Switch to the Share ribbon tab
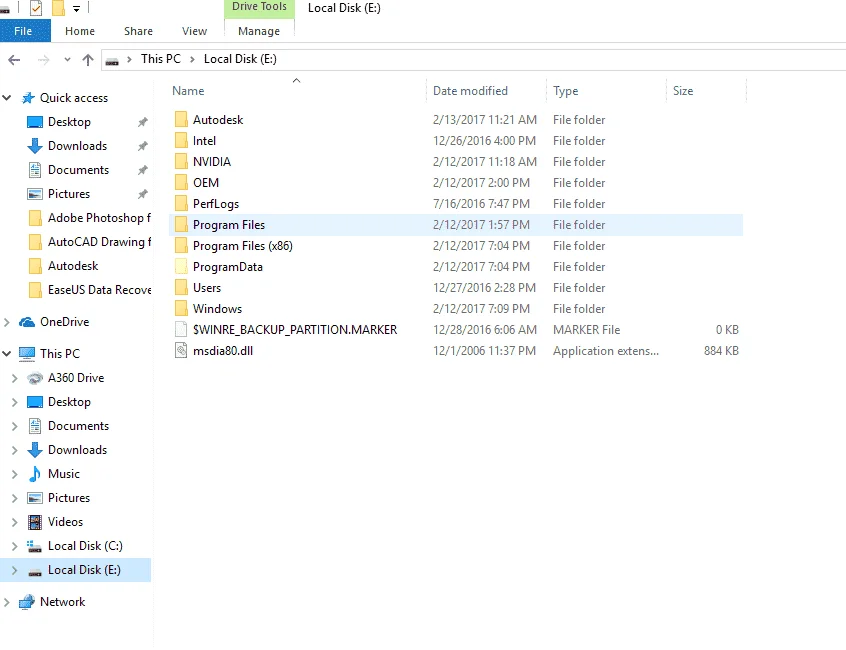846x650 pixels. (138, 31)
